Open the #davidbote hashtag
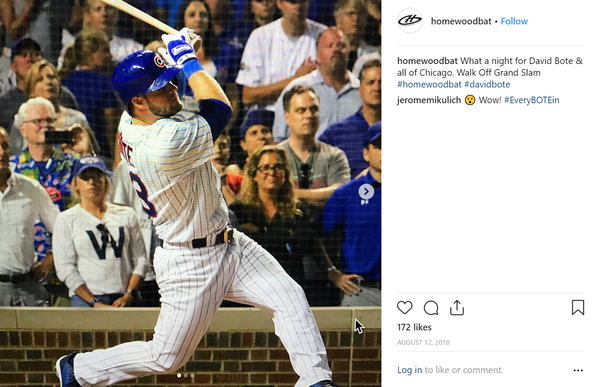 coord(487,84)
